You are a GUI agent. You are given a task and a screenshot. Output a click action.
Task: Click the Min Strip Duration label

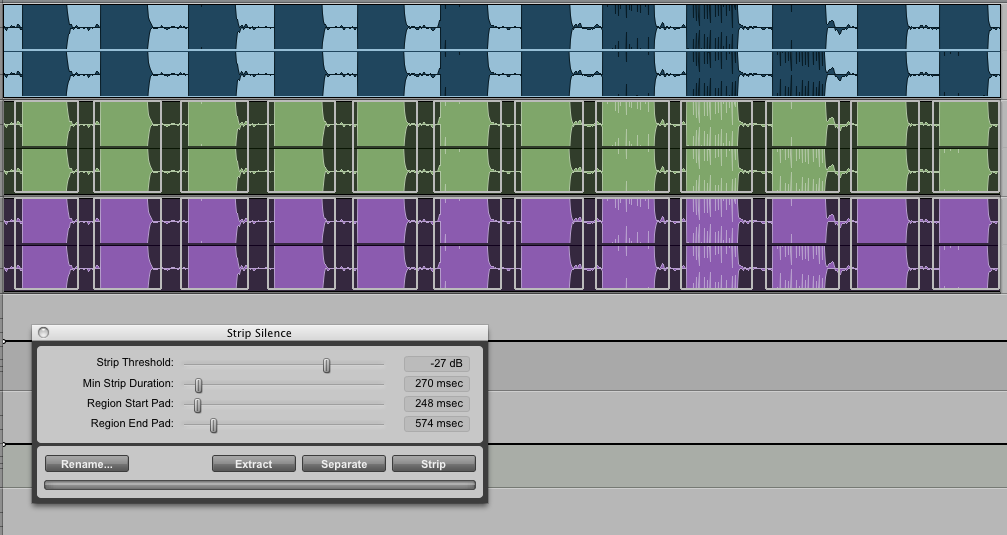click(128, 383)
